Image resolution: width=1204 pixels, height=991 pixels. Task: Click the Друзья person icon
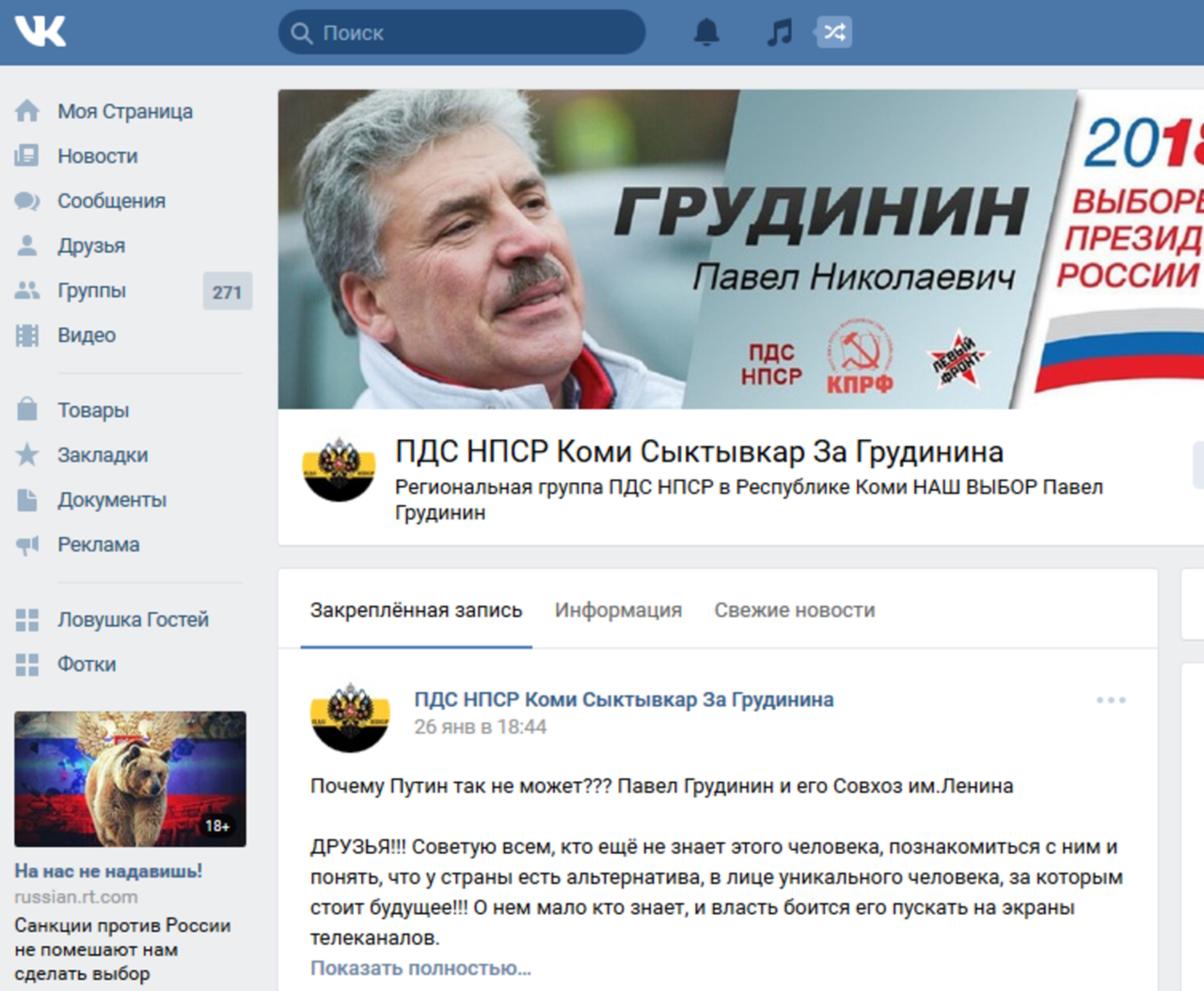pyautogui.click(x=27, y=245)
